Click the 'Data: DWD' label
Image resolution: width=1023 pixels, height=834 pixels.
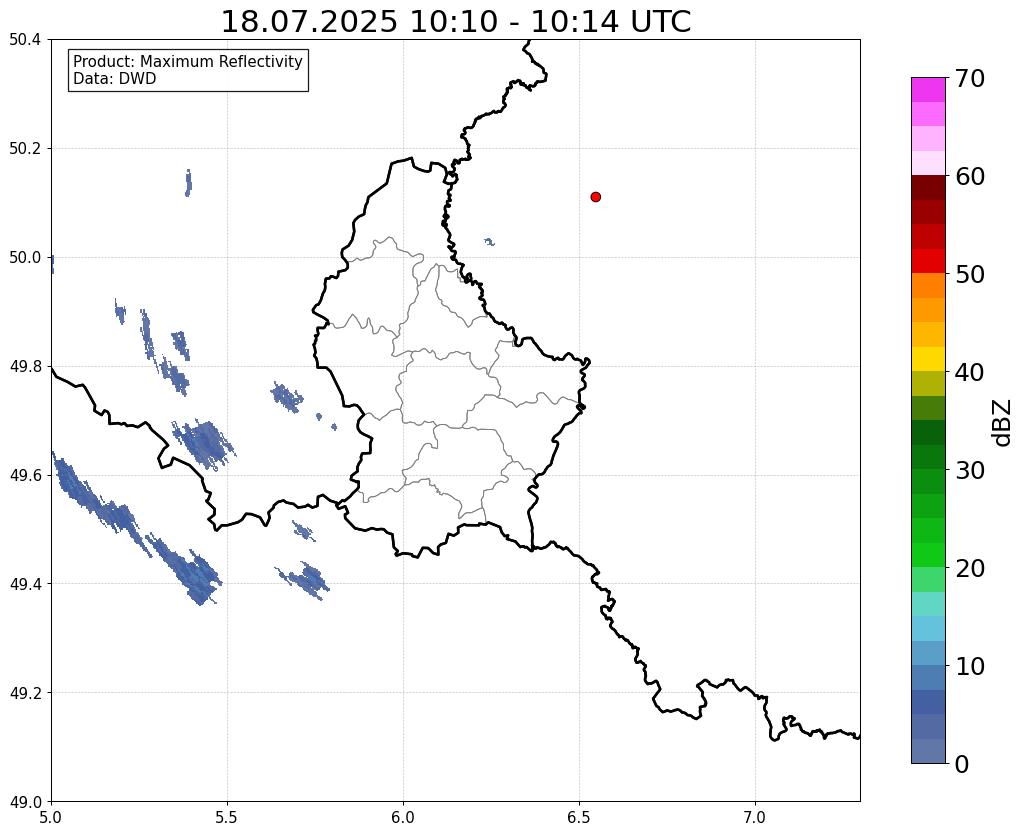(115, 79)
